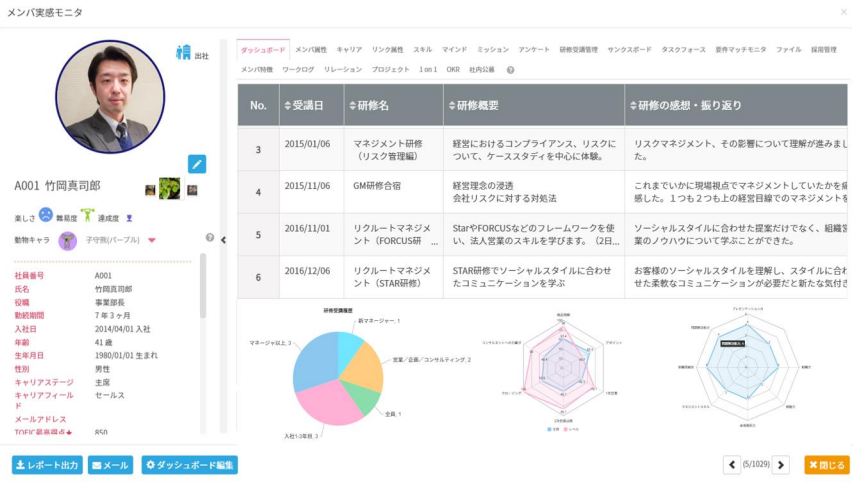Click the purple koala animal character icon
Screen dimensions: 854x482
coord(68,240)
